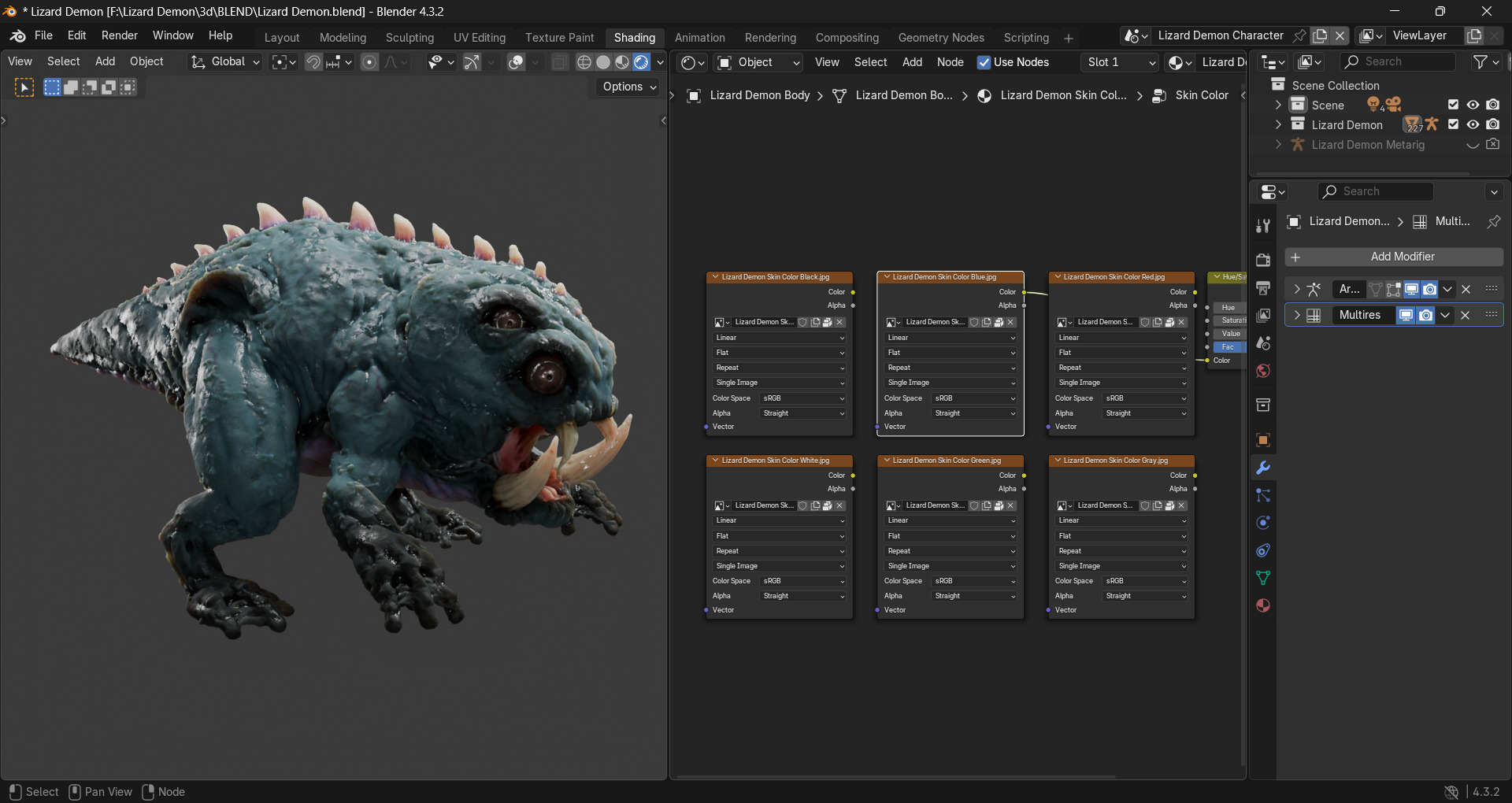Toggle Multires modifier viewport display

click(1406, 315)
